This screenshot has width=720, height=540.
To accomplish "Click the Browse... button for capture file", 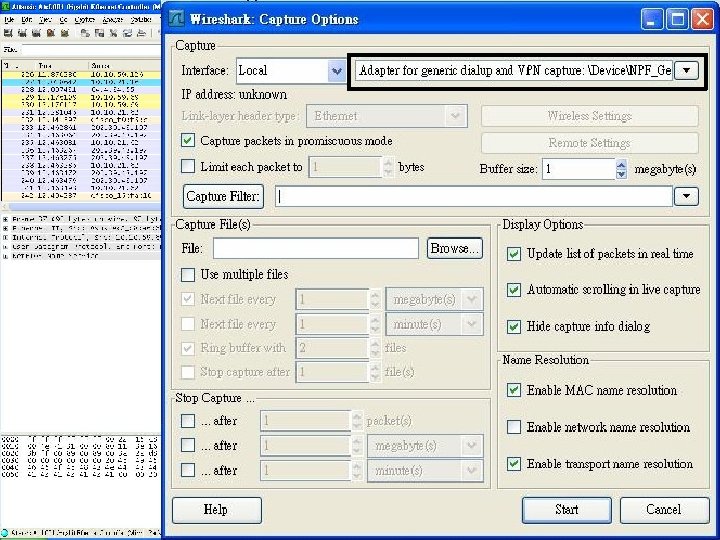I will pyautogui.click(x=455, y=248).
